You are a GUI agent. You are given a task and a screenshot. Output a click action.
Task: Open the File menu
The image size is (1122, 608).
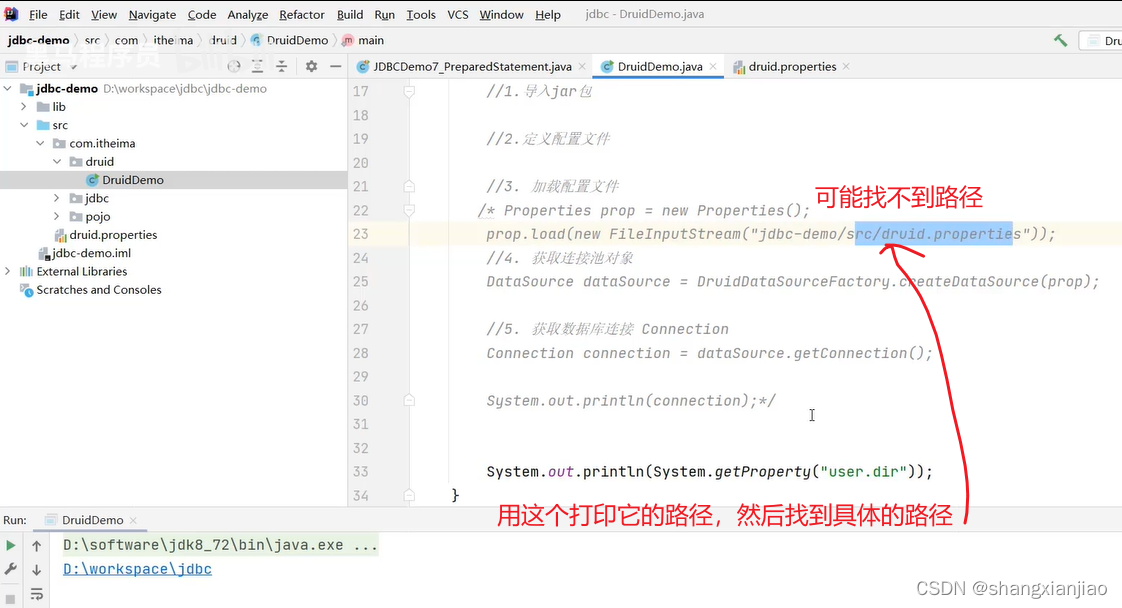pyautogui.click(x=38, y=14)
